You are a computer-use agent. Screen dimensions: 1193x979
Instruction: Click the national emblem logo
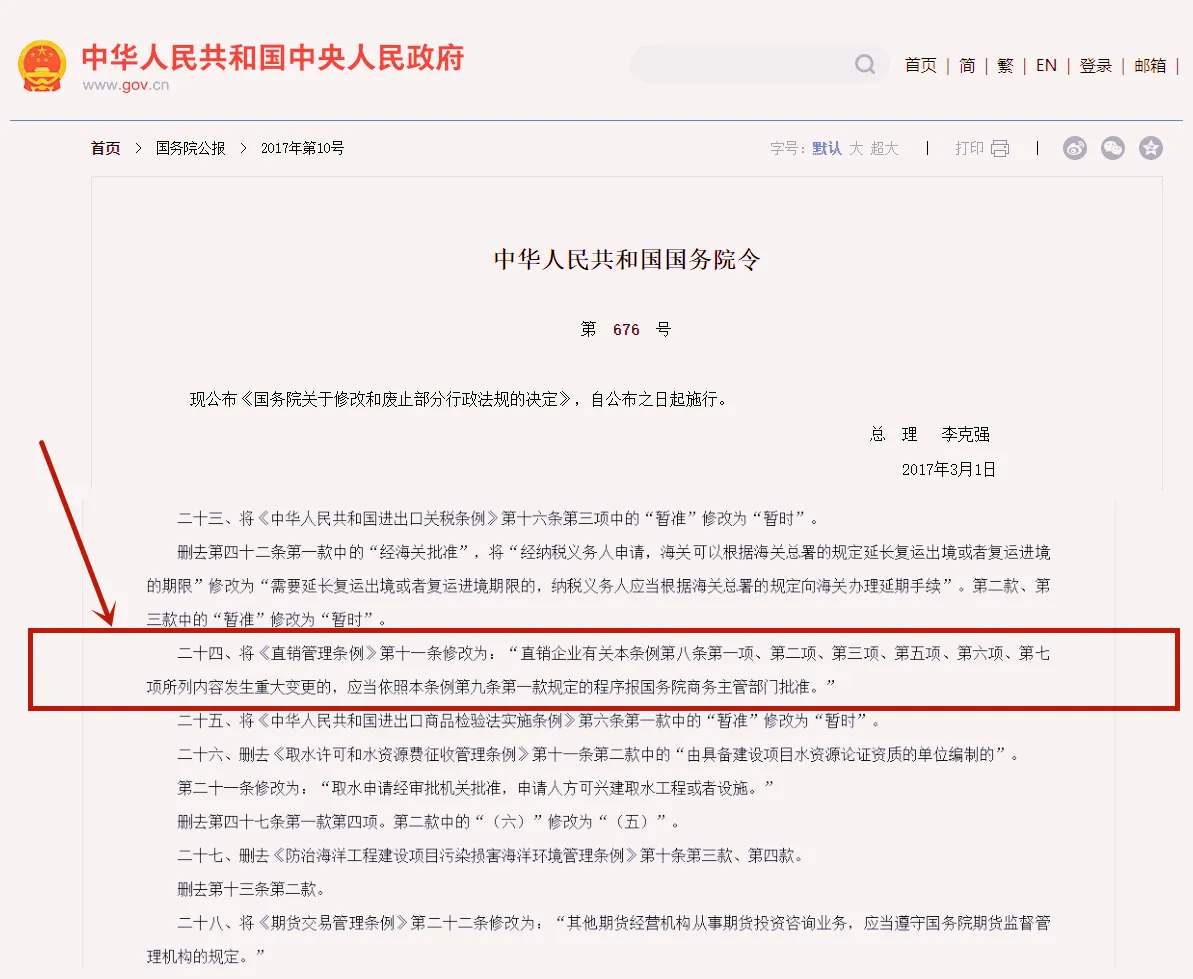[42, 67]
